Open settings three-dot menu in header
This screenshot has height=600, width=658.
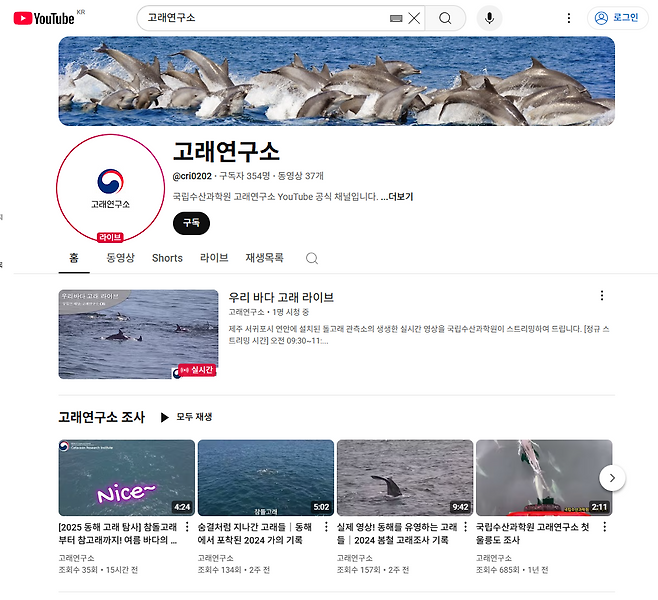coord(569,18)
